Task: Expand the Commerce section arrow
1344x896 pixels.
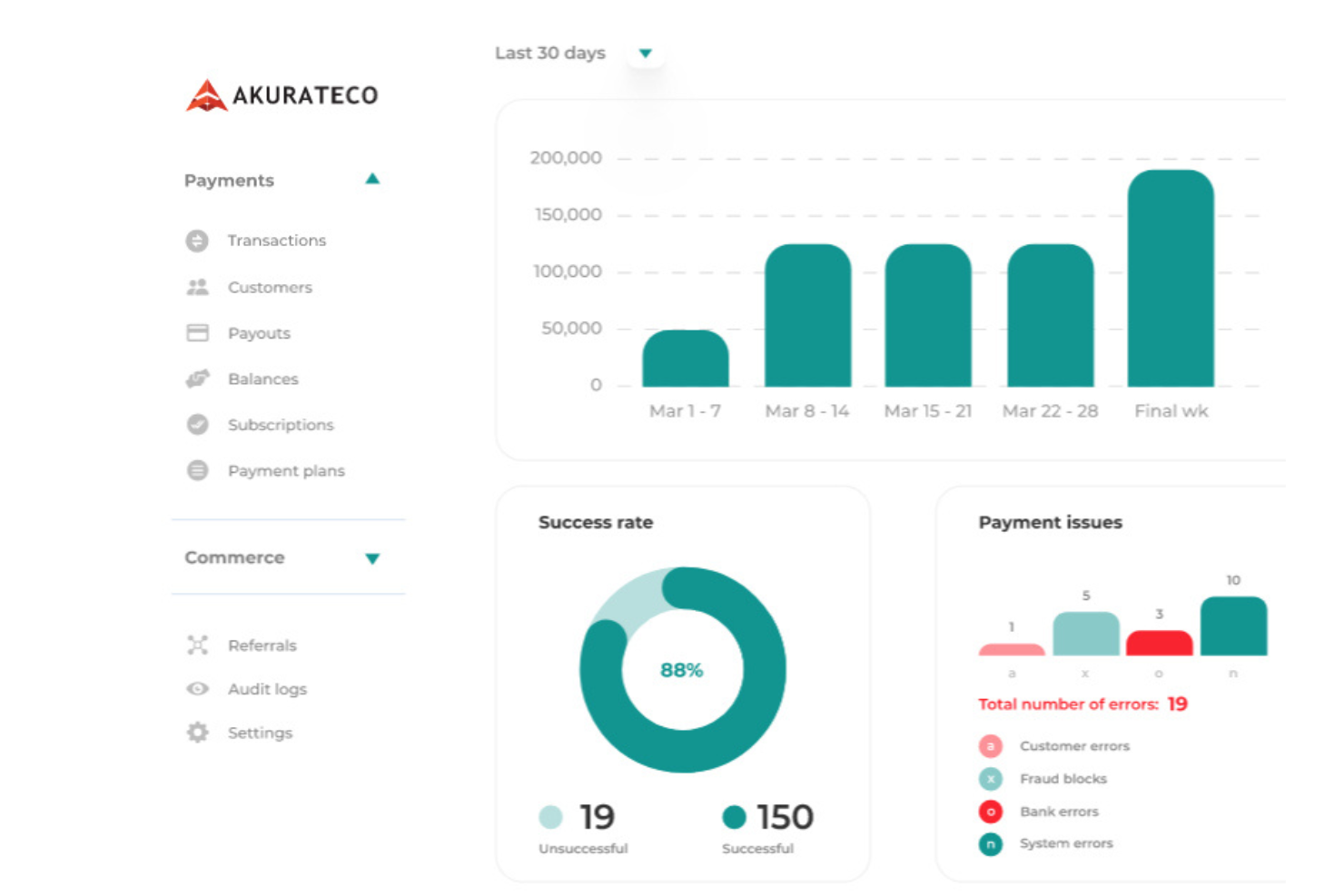Action: click(x=372, y=558)
